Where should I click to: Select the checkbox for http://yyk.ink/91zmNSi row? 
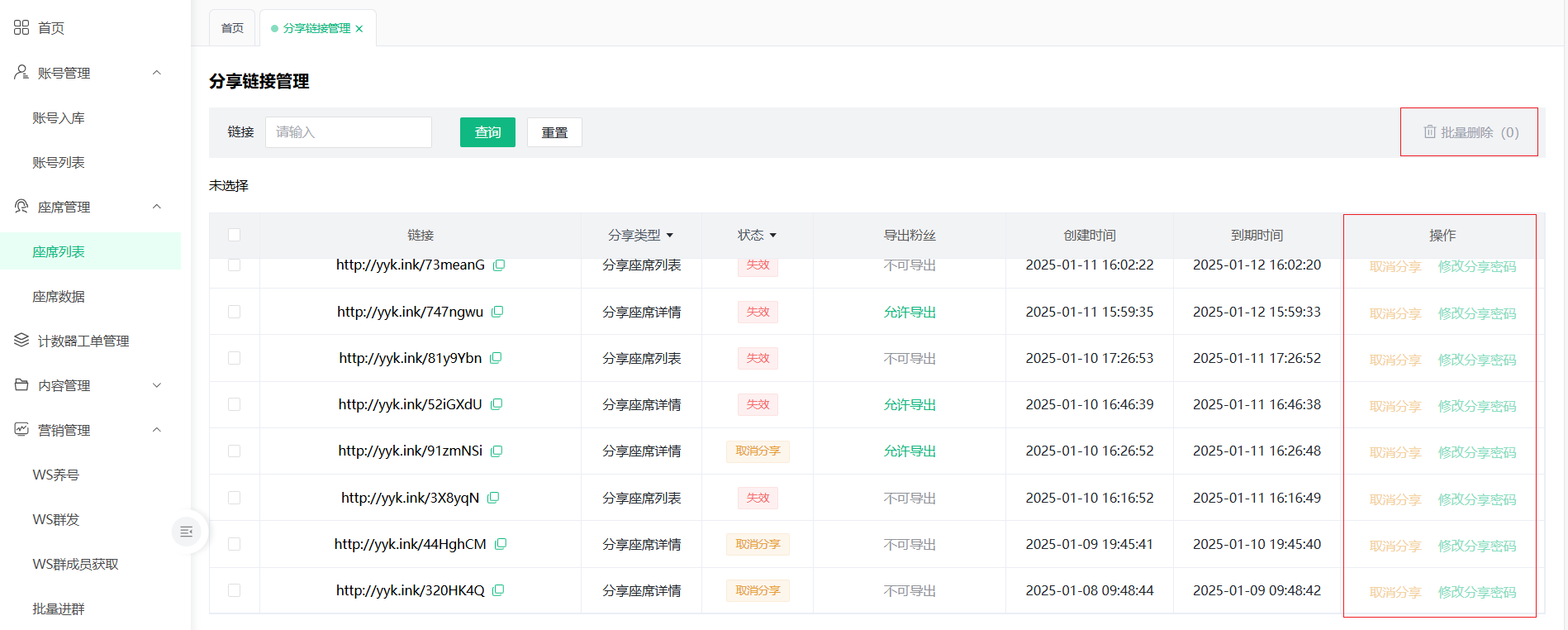(x=235, y=451)
